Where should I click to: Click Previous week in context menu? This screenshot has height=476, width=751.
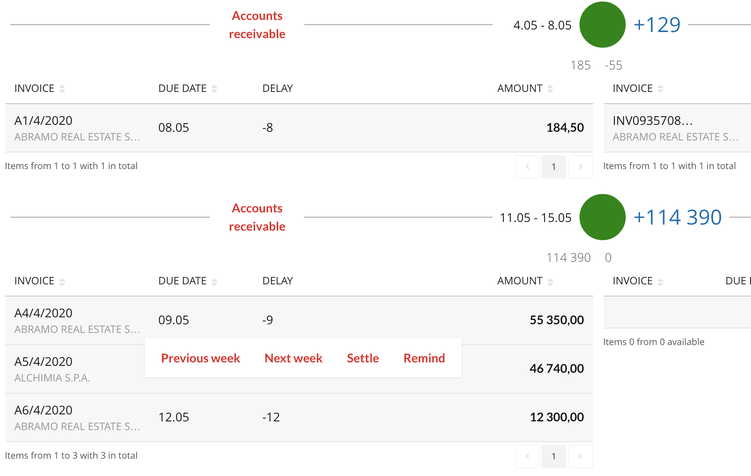(x=200, y=358)
